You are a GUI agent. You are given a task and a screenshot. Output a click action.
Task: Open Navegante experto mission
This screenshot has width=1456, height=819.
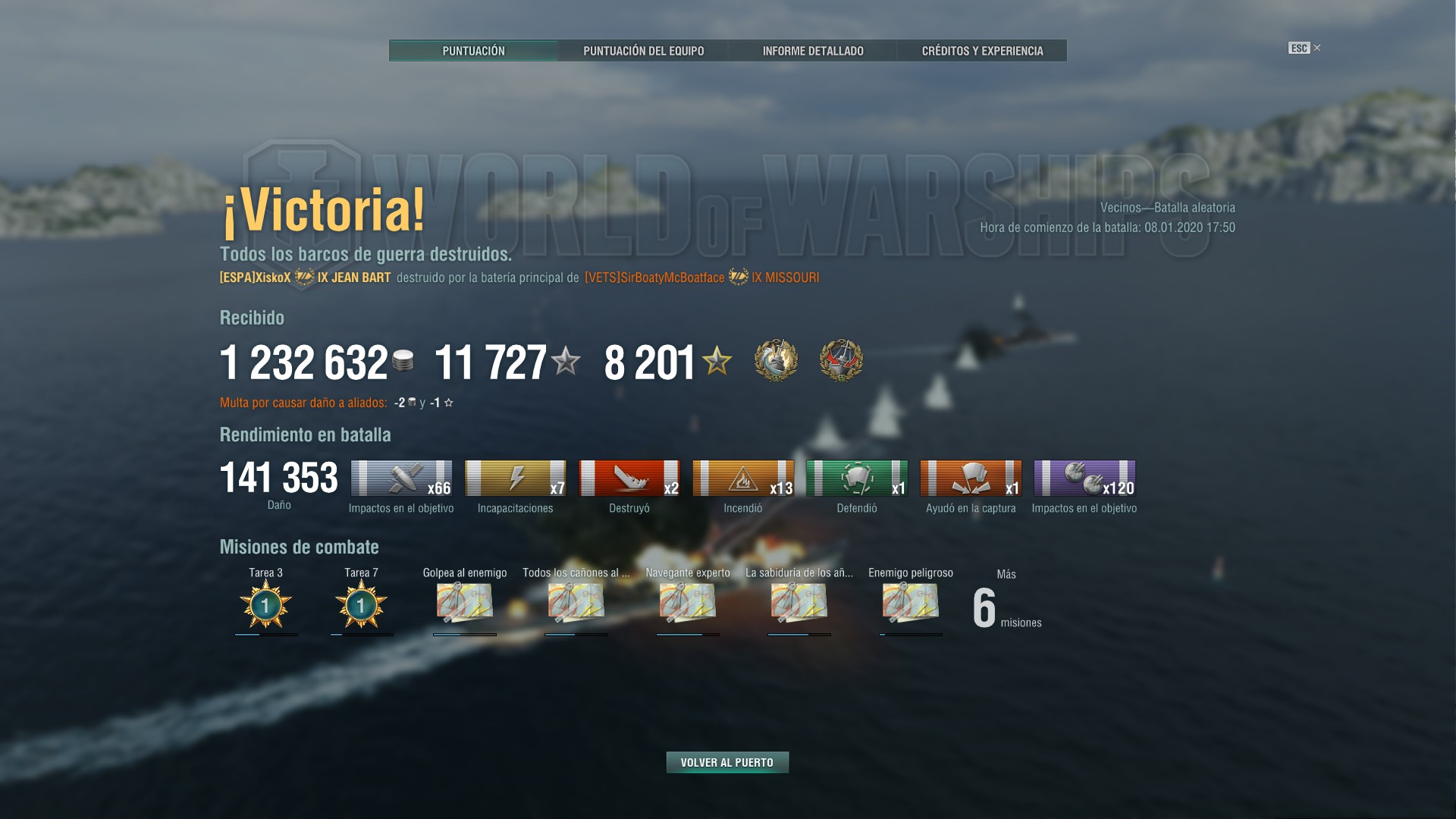(688, 603)
